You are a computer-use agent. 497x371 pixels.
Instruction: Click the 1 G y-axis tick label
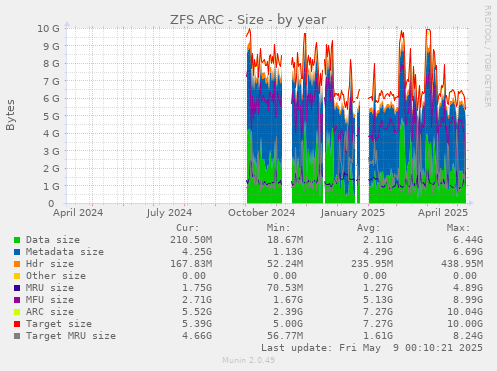click(x=51, y=186)
